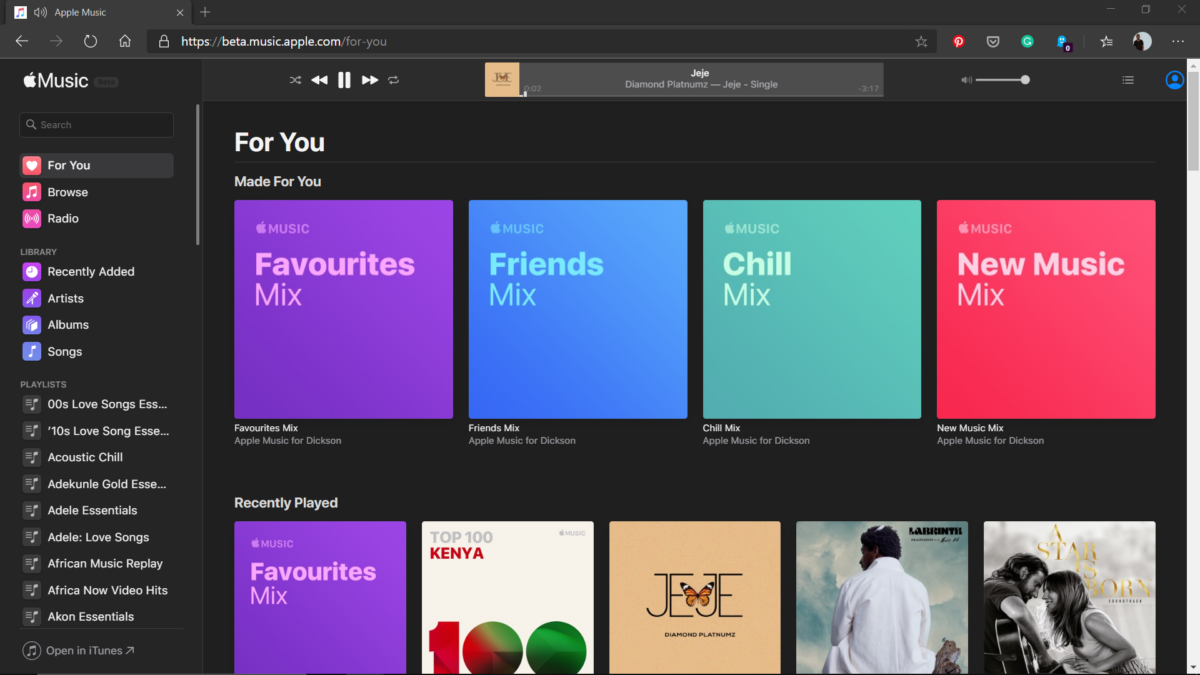Click the African Music Replay playlist icon
The height and width of the screenshot is (675, 1200).
pos(32,563)
